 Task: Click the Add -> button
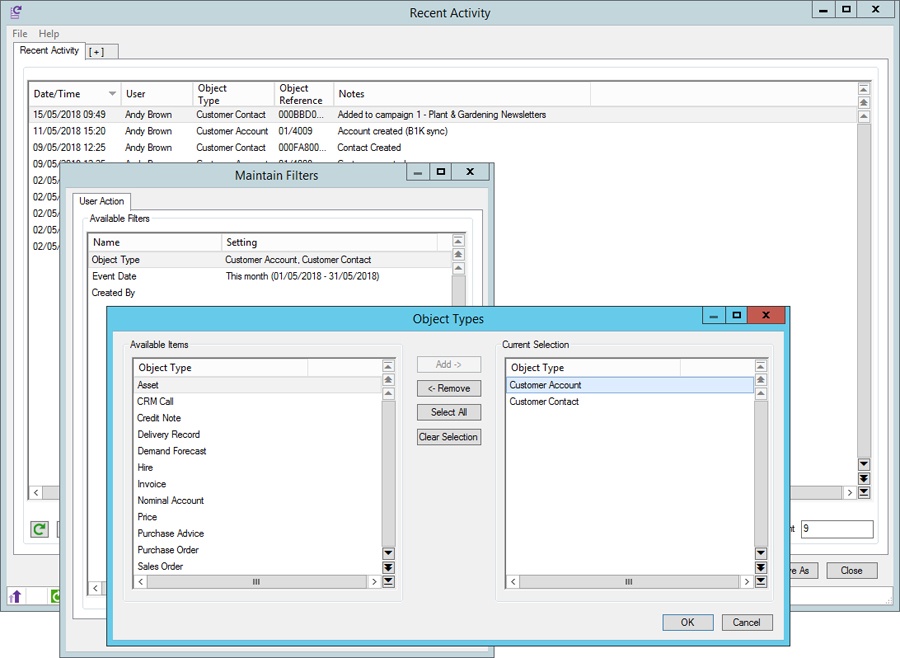(x=449, y=365)
